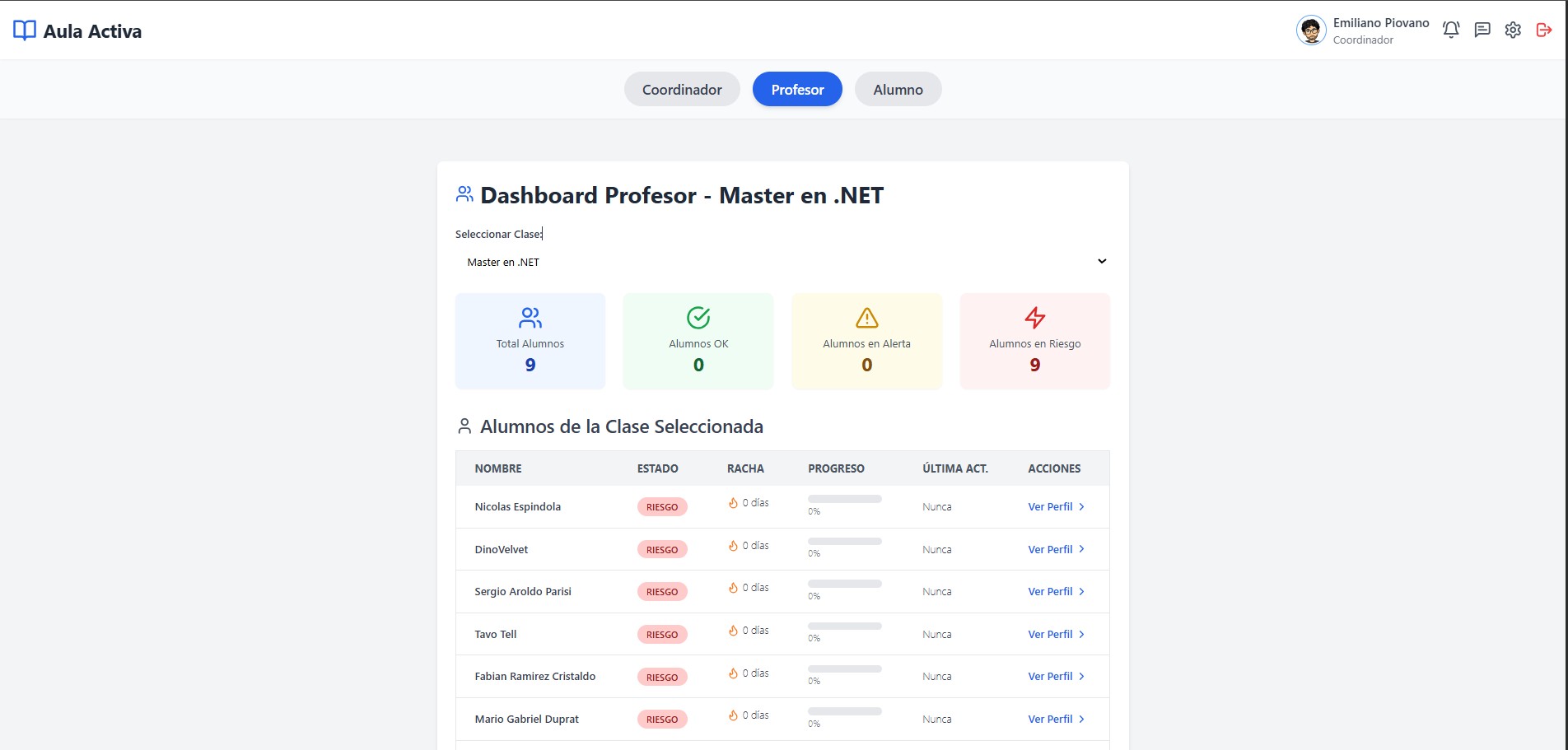The height and width of the screenshot is (750, 1568).
Task: Switch to the Alumno tab
Action: tap(898, 89)
